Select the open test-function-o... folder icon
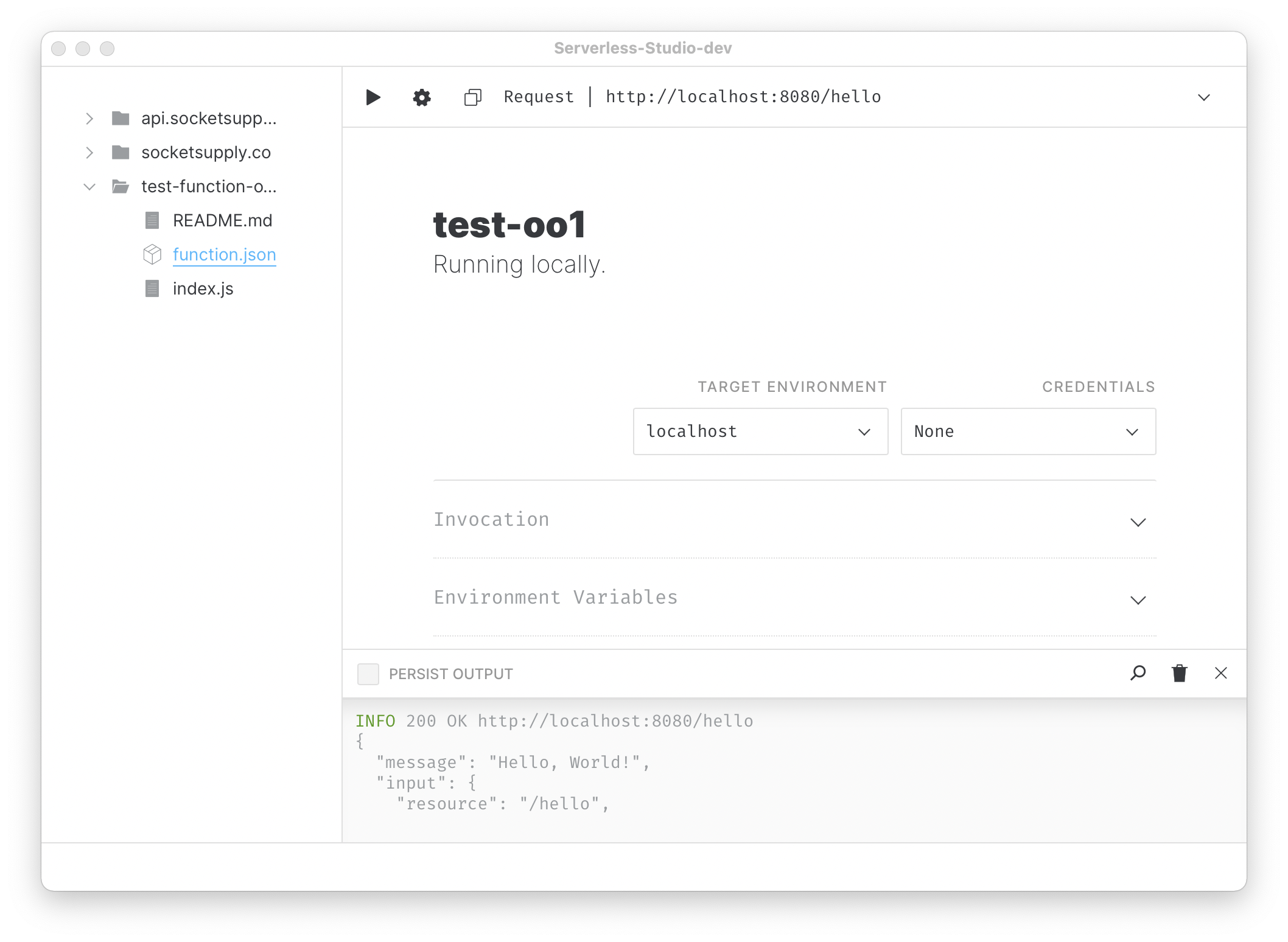The width and height of the screenshot is (1288, 942). 121,186
